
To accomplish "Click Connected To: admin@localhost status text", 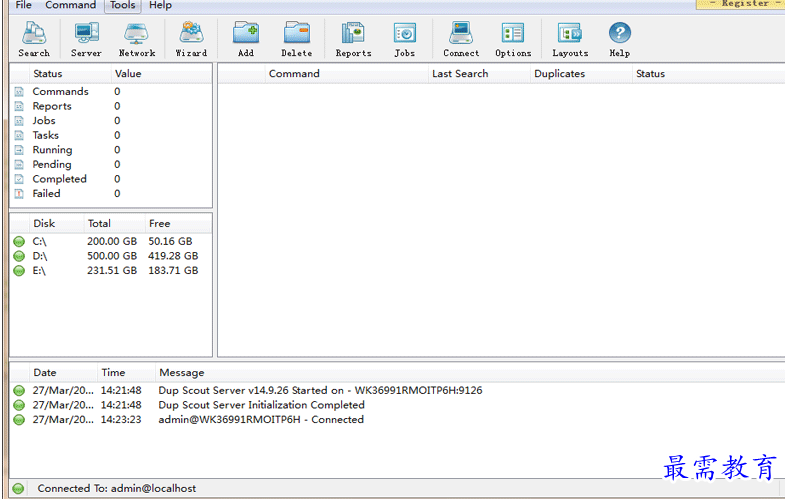I will (117, 488).
